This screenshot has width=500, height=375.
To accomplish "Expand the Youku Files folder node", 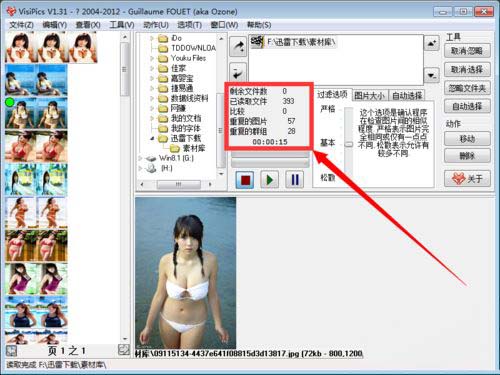I will click(x=152, y=58).
